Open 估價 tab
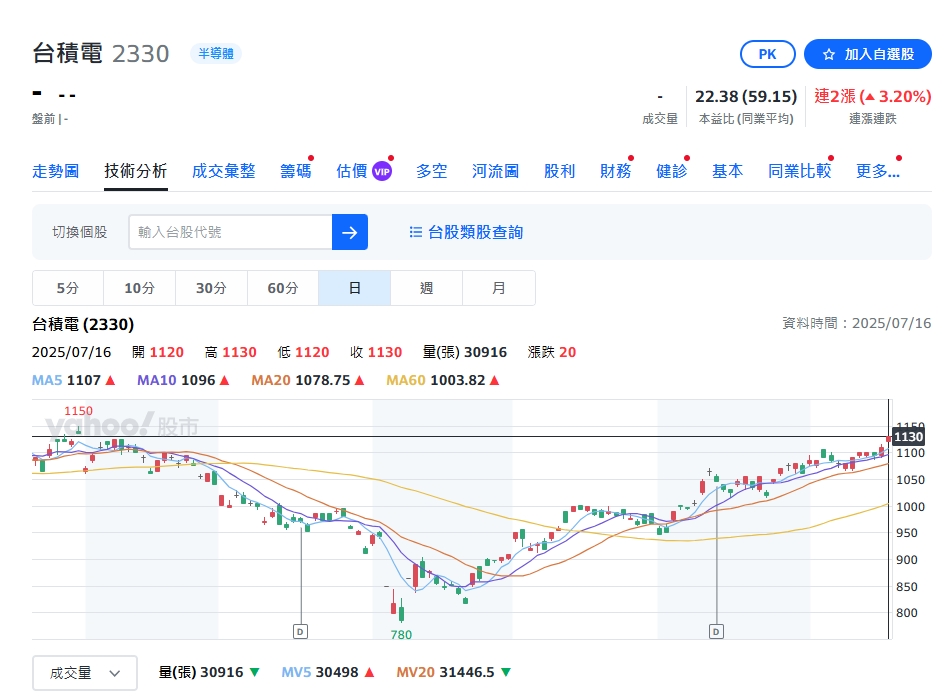 pos(352,171)
